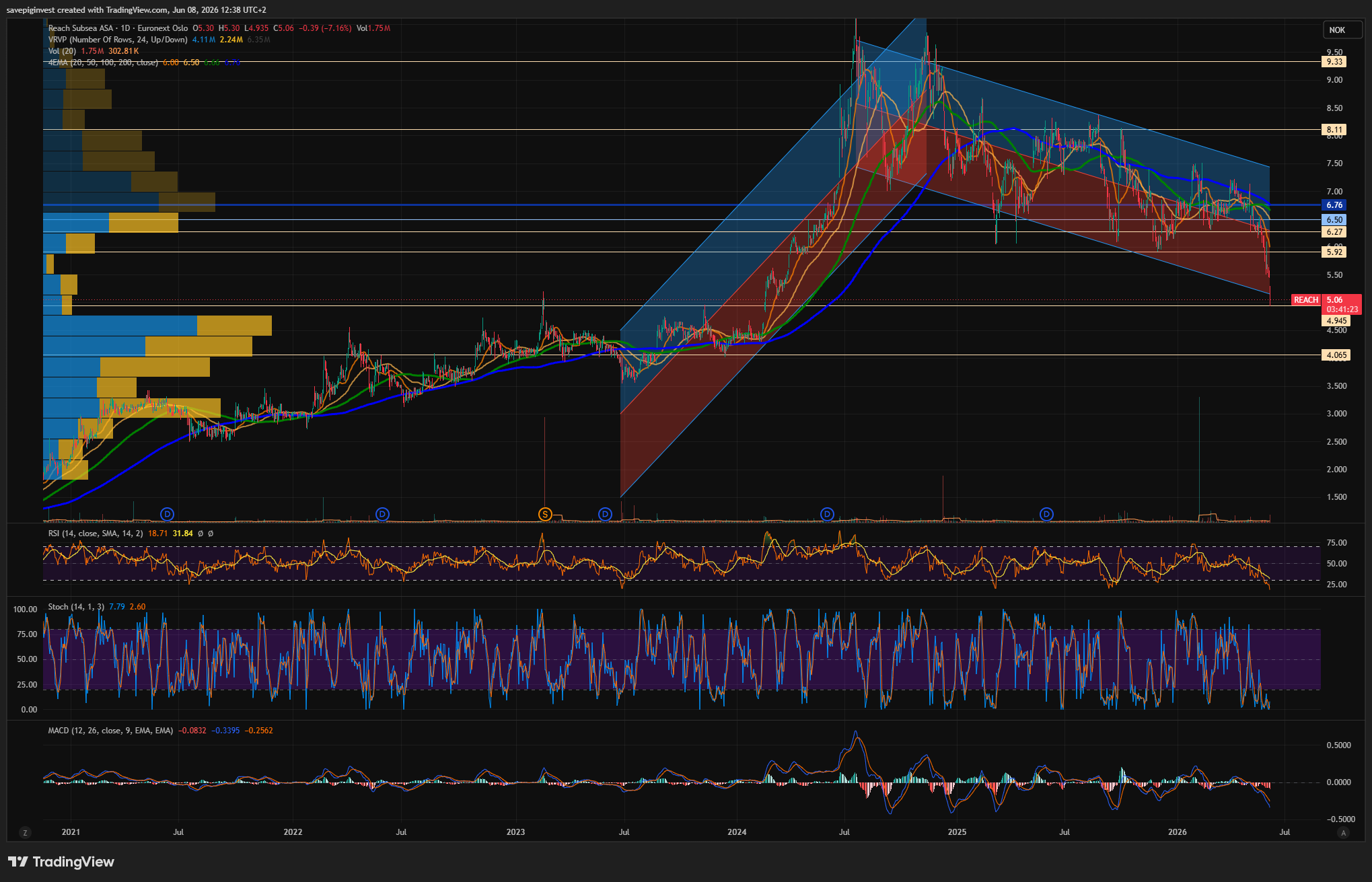This screenshot has width=1372, height=882.
Task: Click the MACD 0.5000 scale label
Action: (x=1338, y=745)
